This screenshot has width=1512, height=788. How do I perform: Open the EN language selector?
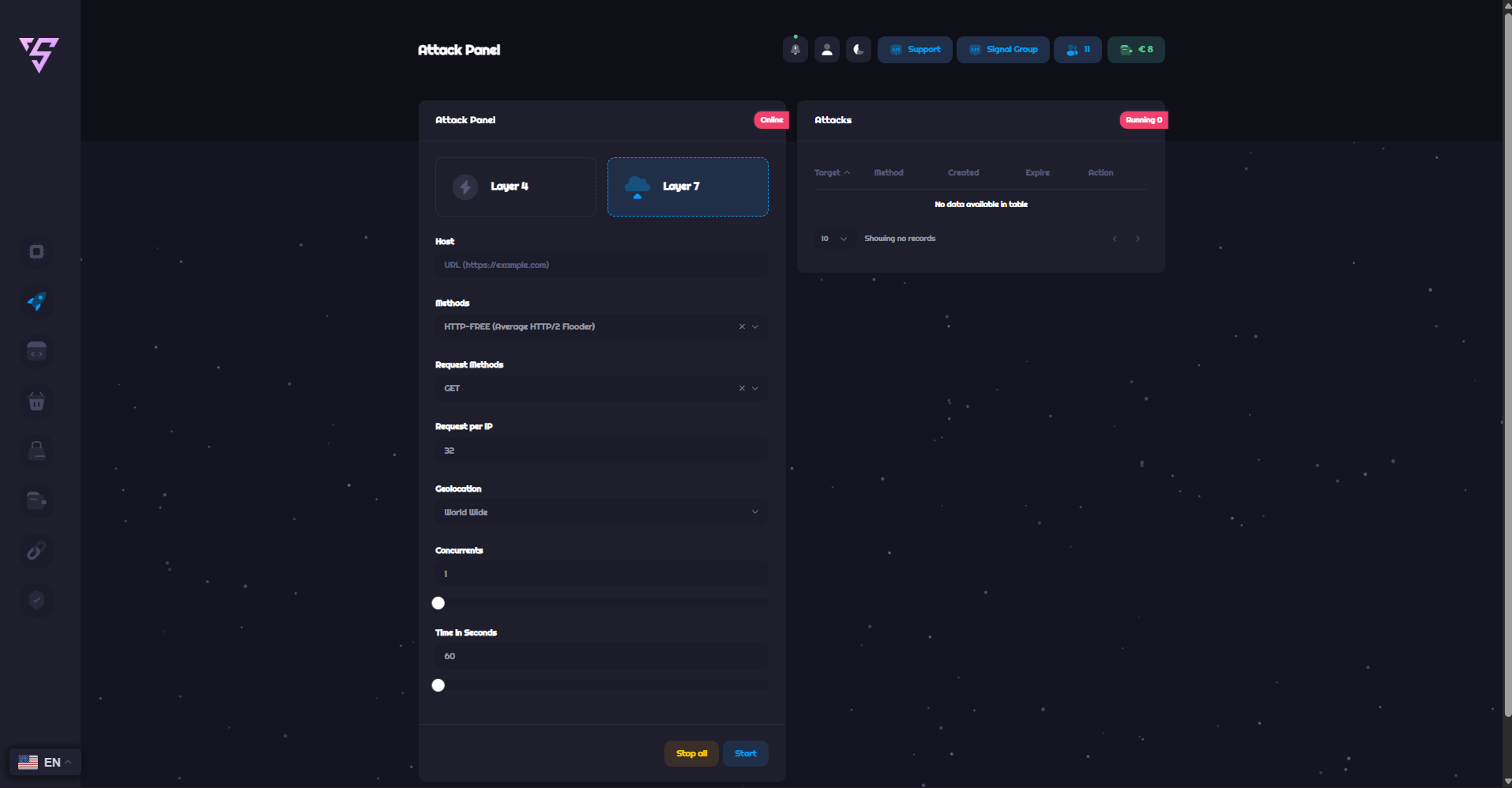[45, 762]
